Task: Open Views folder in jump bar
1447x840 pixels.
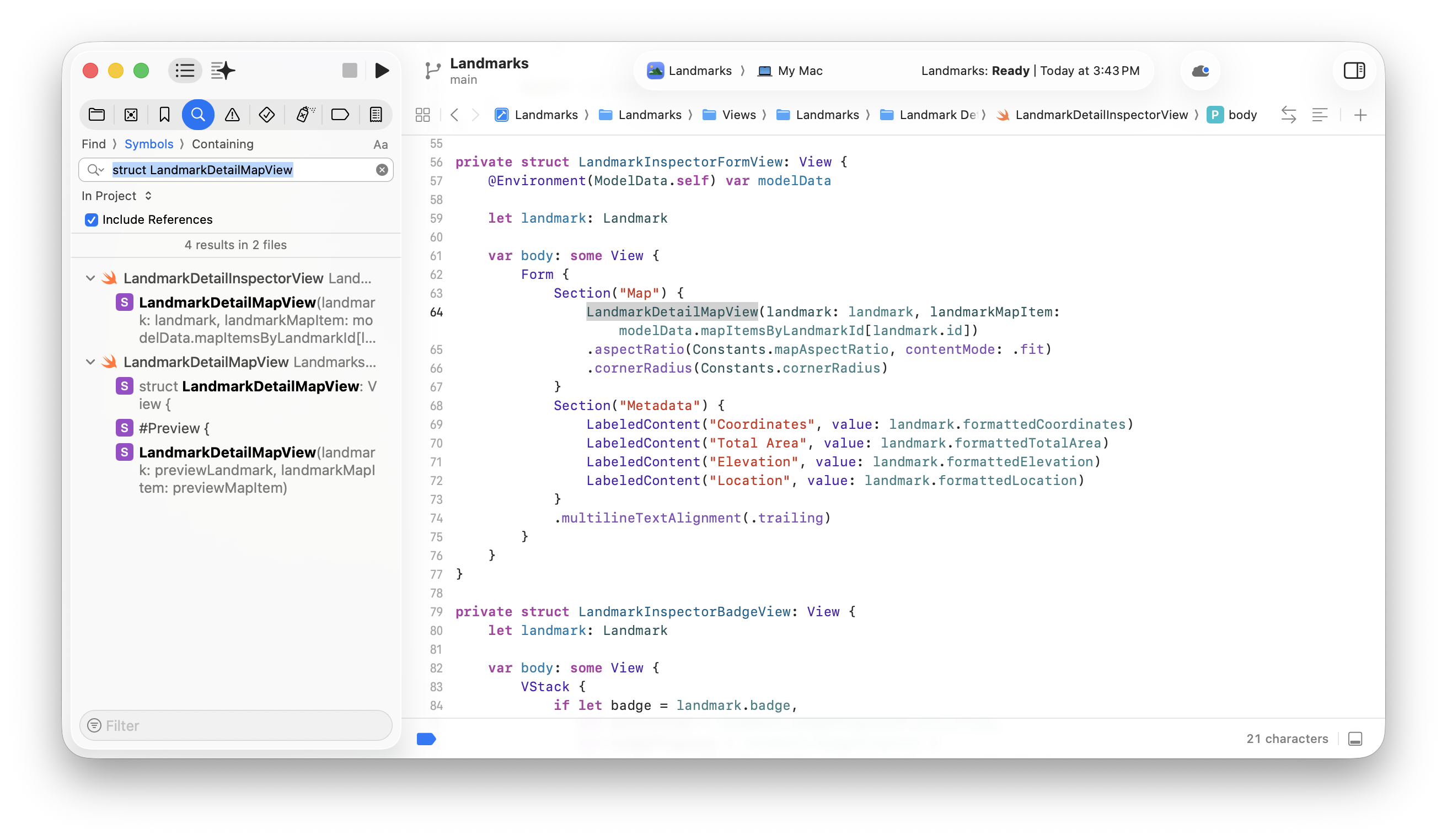Action: tap(729, 115)
